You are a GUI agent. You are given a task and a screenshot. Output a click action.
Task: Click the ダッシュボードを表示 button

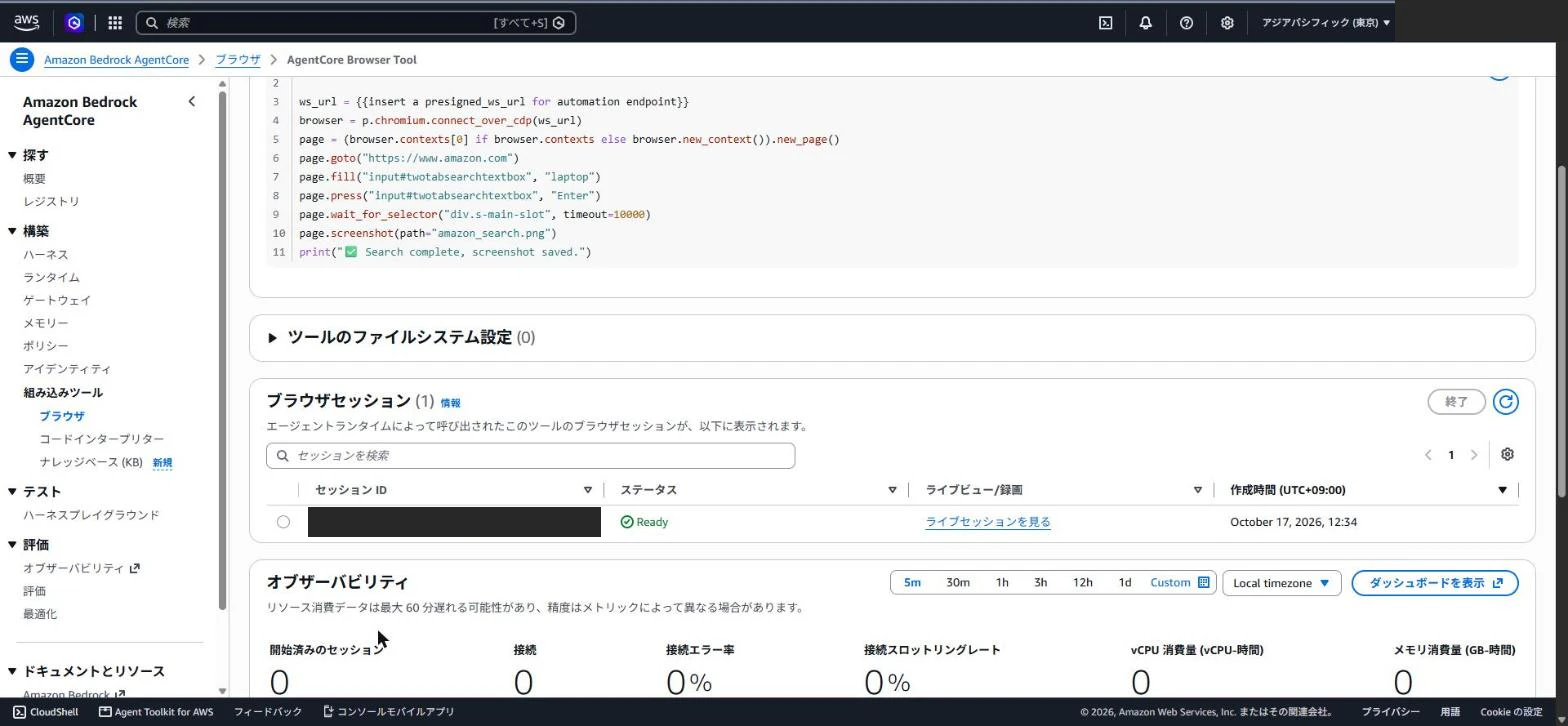[1435, 583]
